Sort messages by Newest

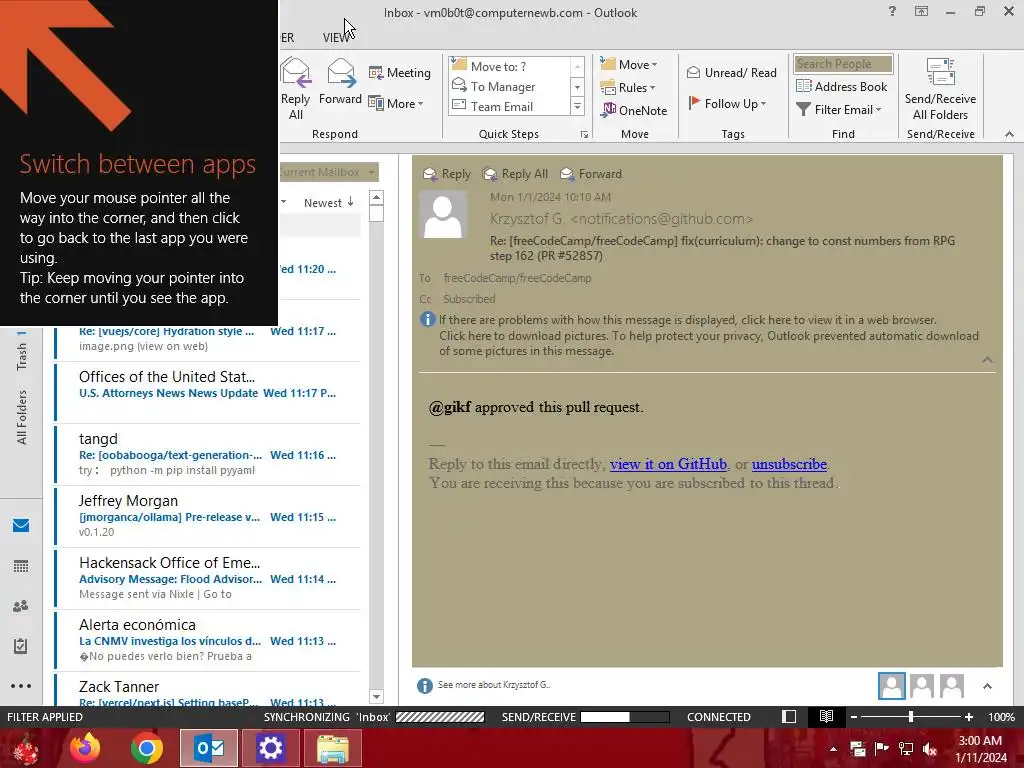click(328, 202)
